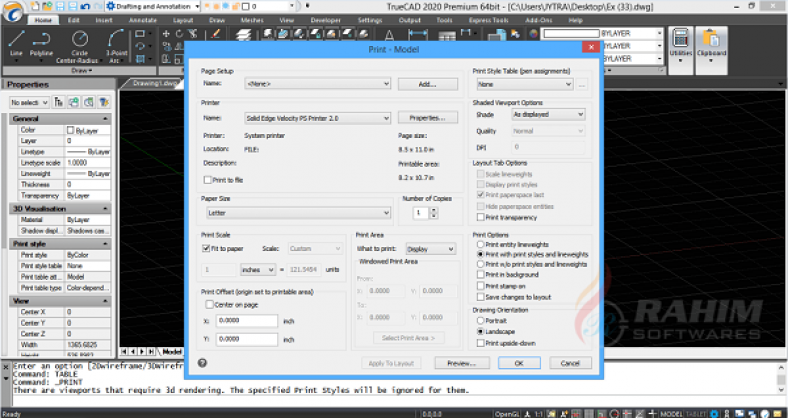
Task: Open the Meshes ribbon tab
Action: [x=252, y=20]
